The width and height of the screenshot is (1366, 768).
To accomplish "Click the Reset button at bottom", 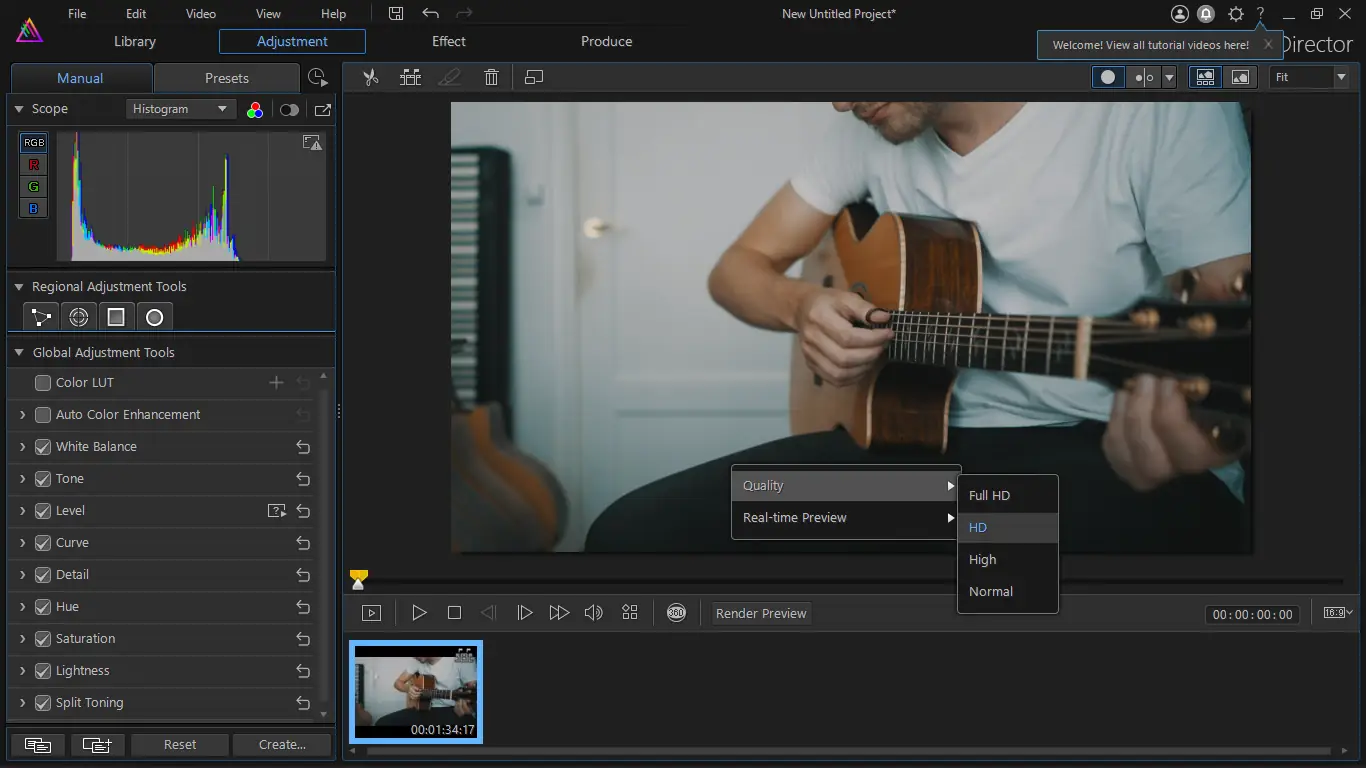I will pyautogui.click(x=180, y=744).
